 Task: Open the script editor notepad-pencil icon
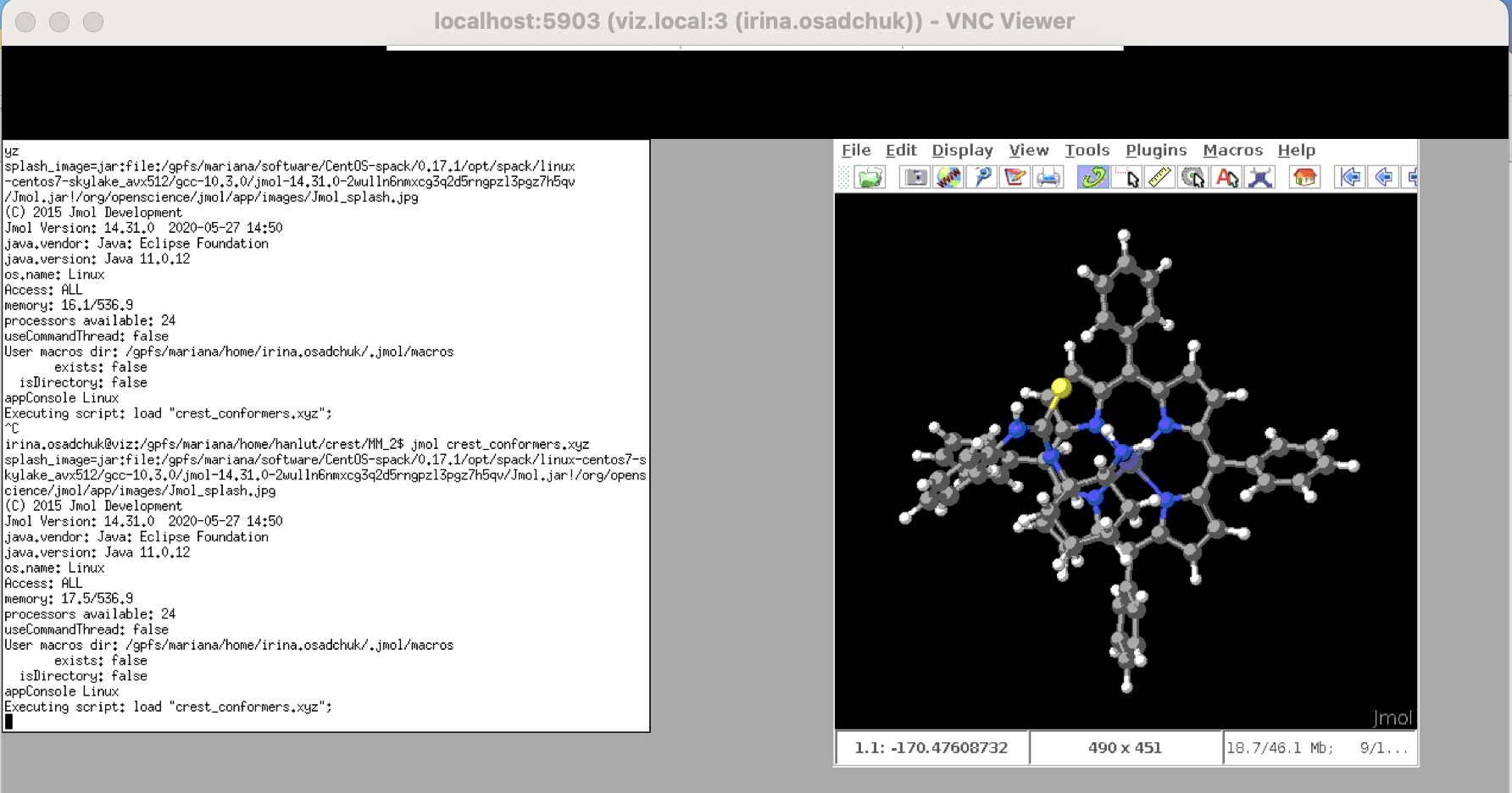pyautogui.click(x=1014, y=177)
